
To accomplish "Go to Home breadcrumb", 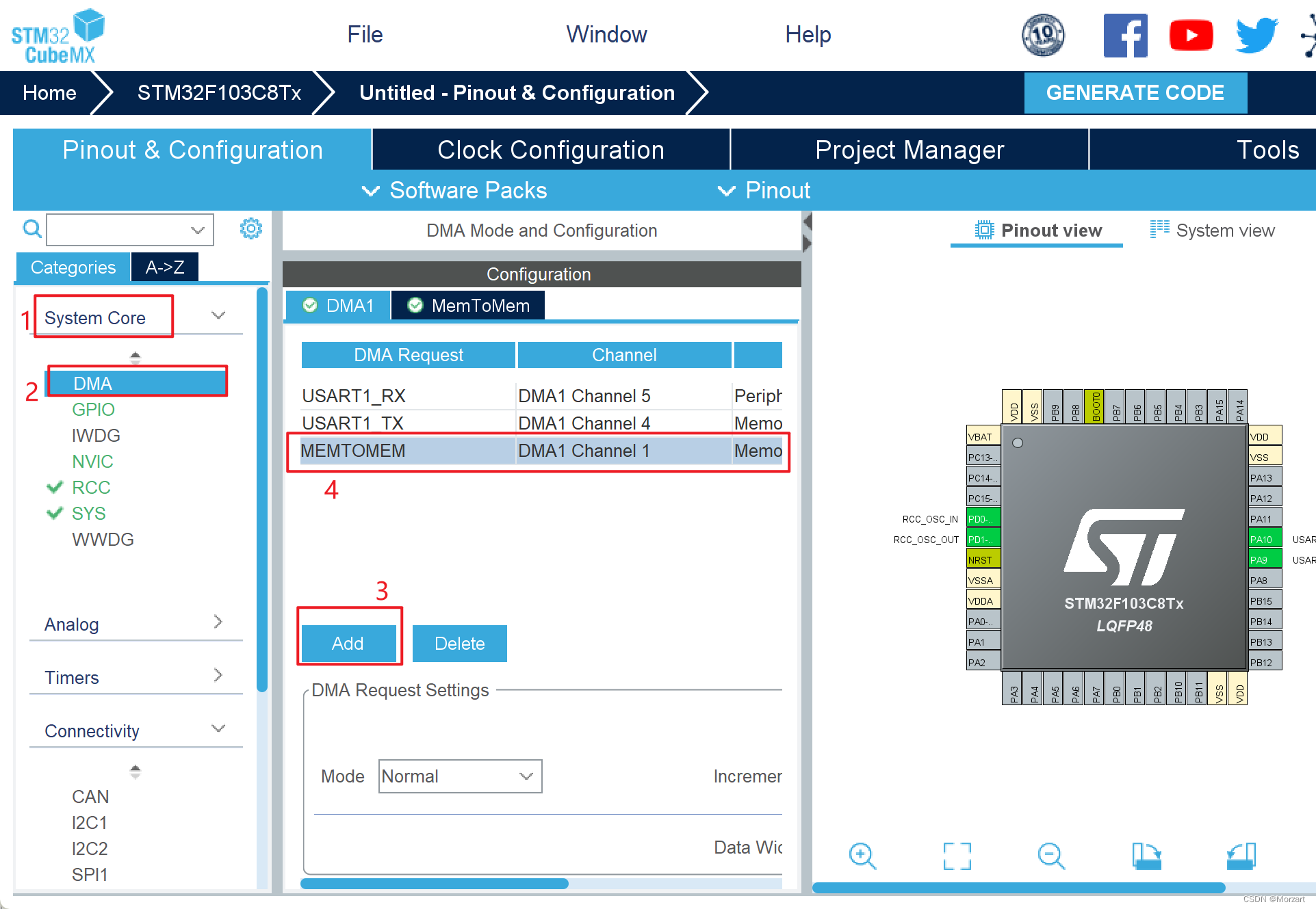I will 49,92.
